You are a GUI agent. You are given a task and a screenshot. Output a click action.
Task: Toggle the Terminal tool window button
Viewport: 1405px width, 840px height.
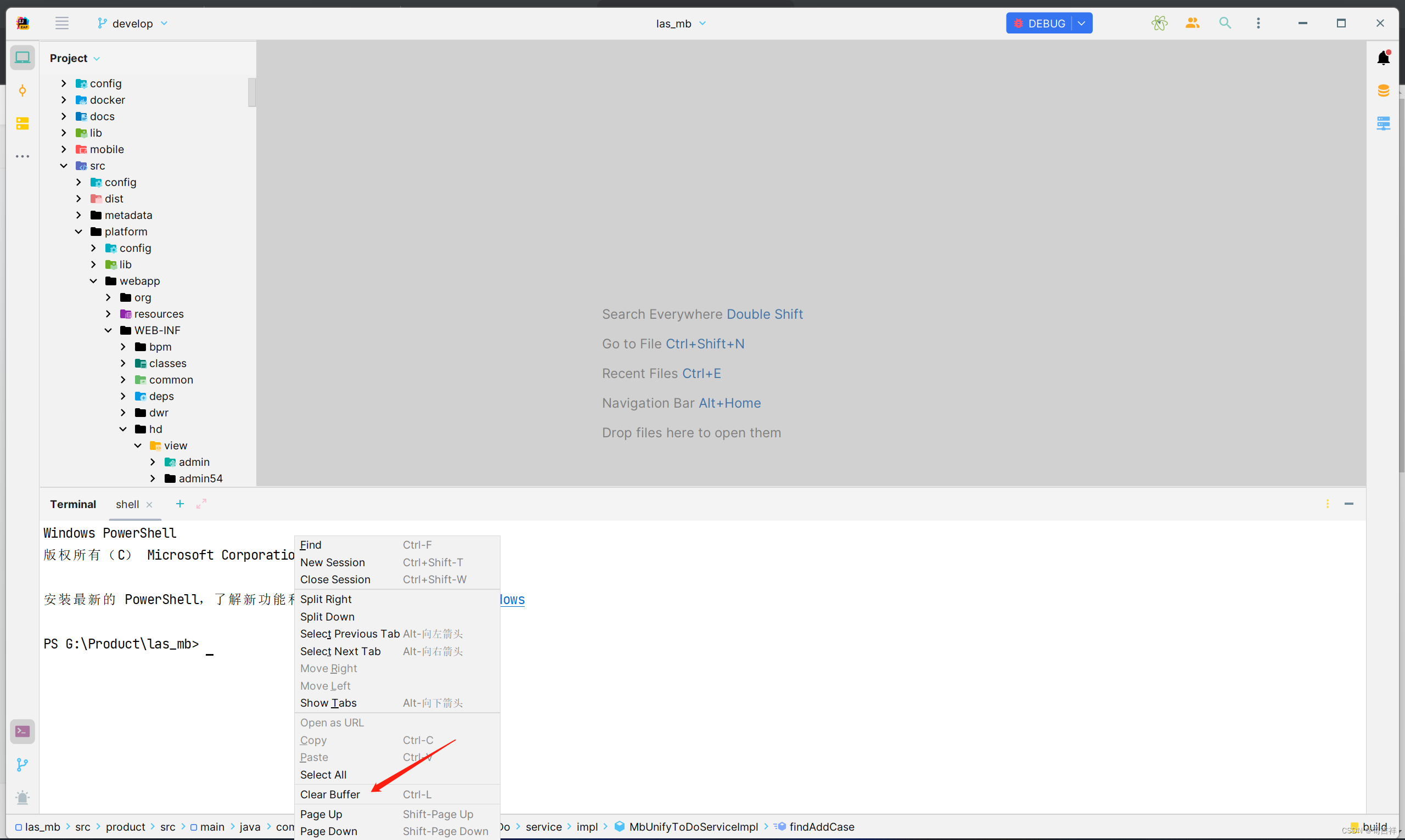[23, 732]
